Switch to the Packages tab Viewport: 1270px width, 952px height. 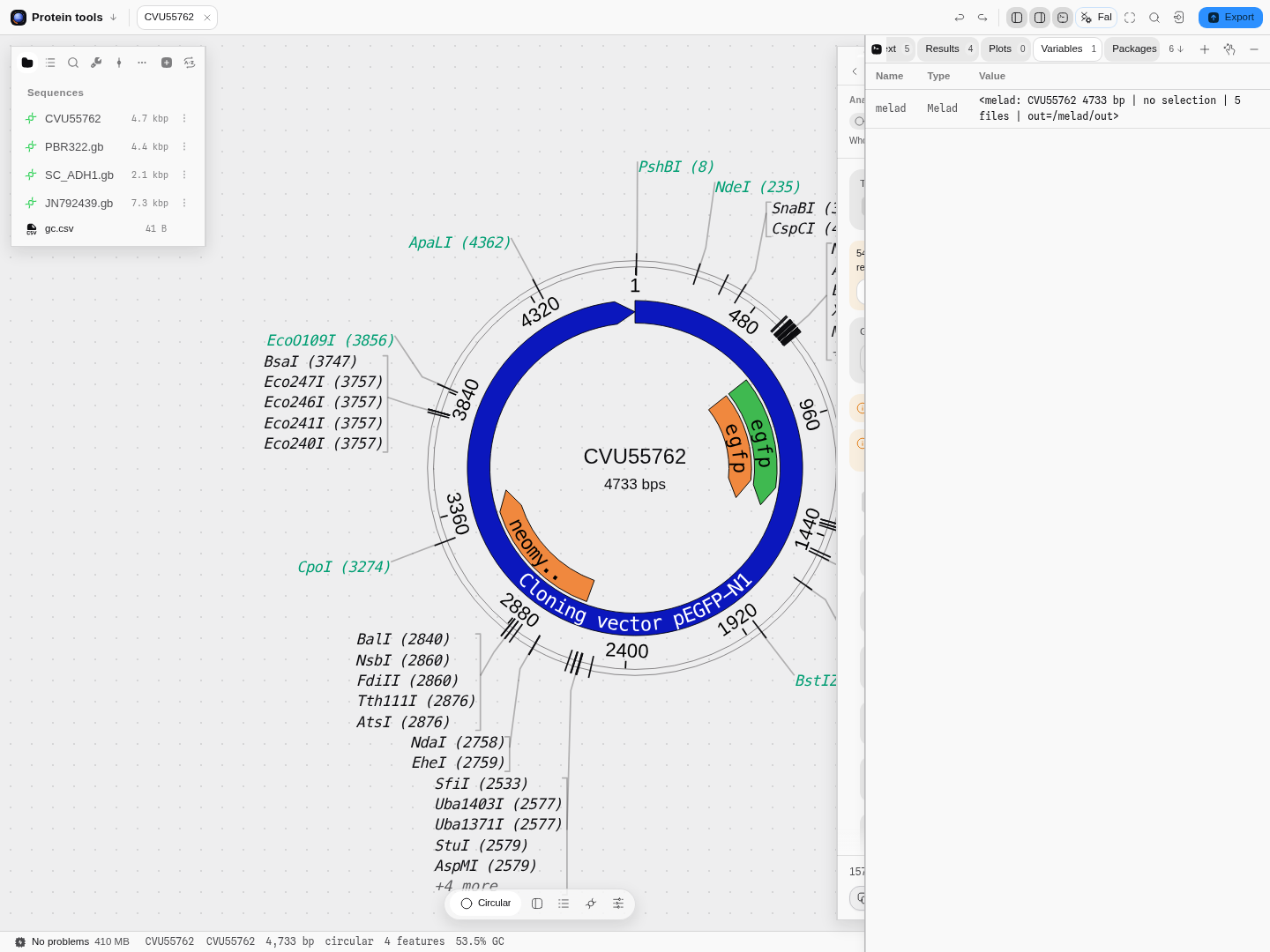coord(1133,49)
